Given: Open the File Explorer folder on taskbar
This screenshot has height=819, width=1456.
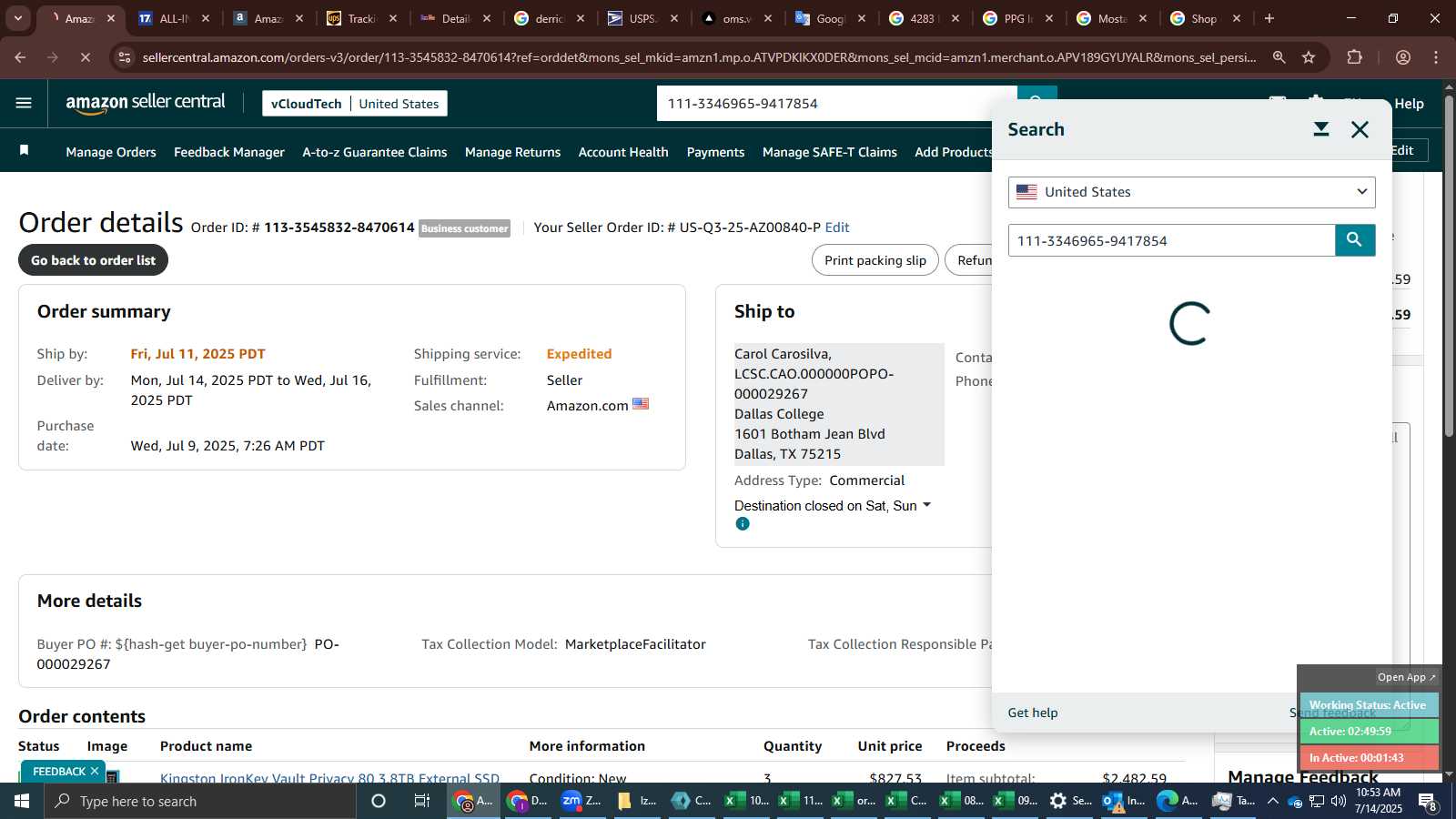Looking at the screenshot, I should tap(635, 801).
